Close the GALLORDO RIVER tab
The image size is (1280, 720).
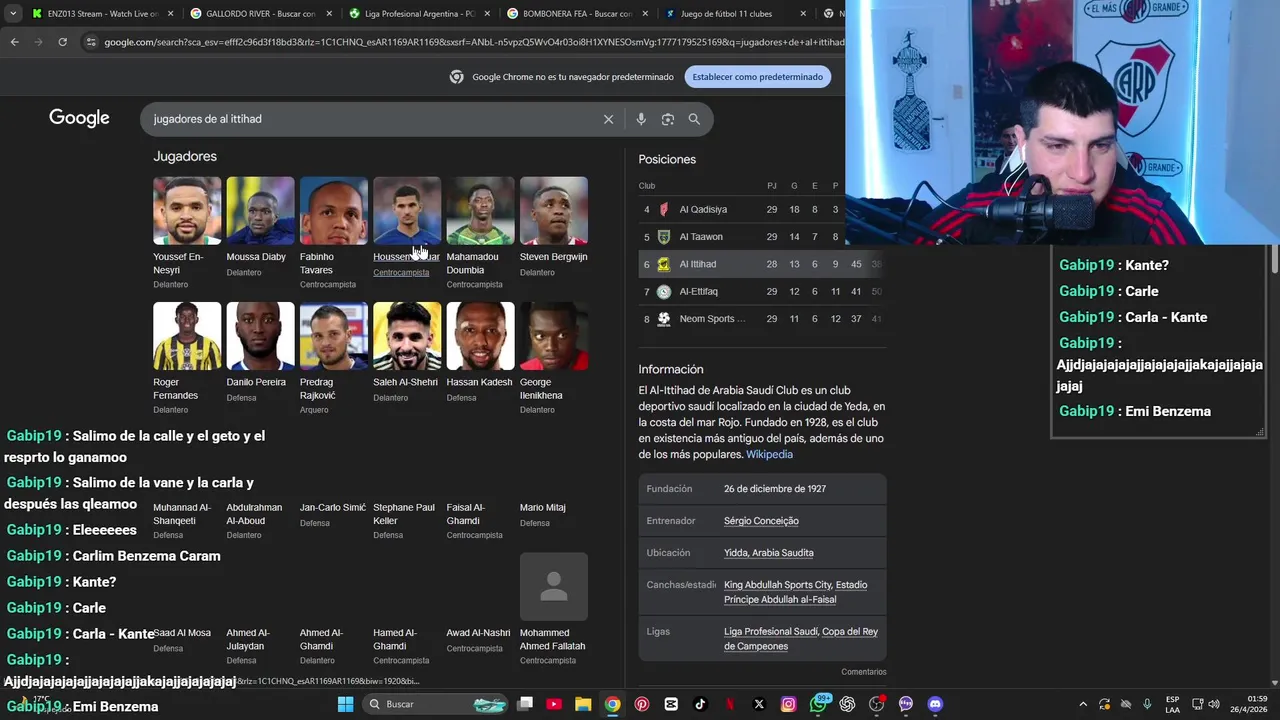(328, 14)
